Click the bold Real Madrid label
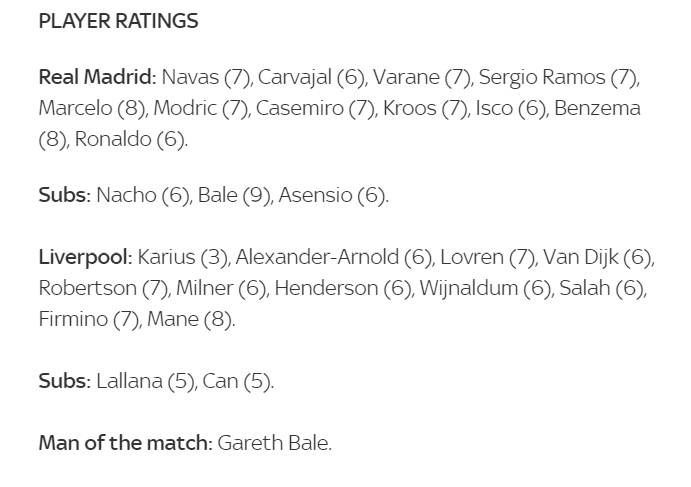 [x=95, y=77]
